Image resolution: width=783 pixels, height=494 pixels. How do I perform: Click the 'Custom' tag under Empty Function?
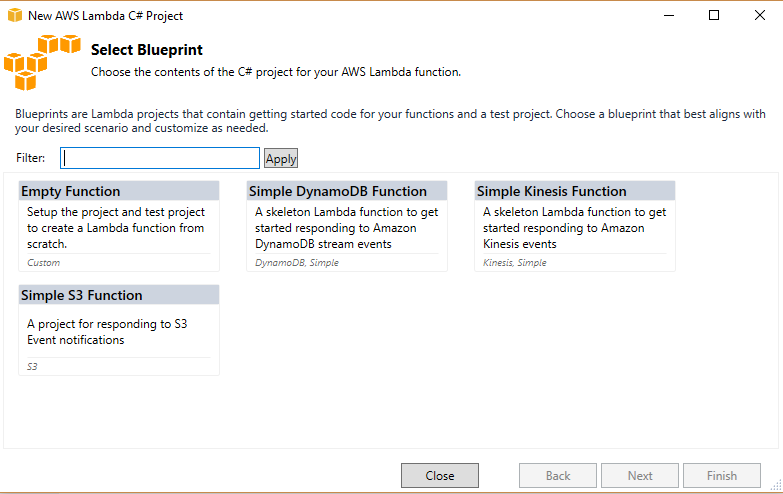pos(43,263)
